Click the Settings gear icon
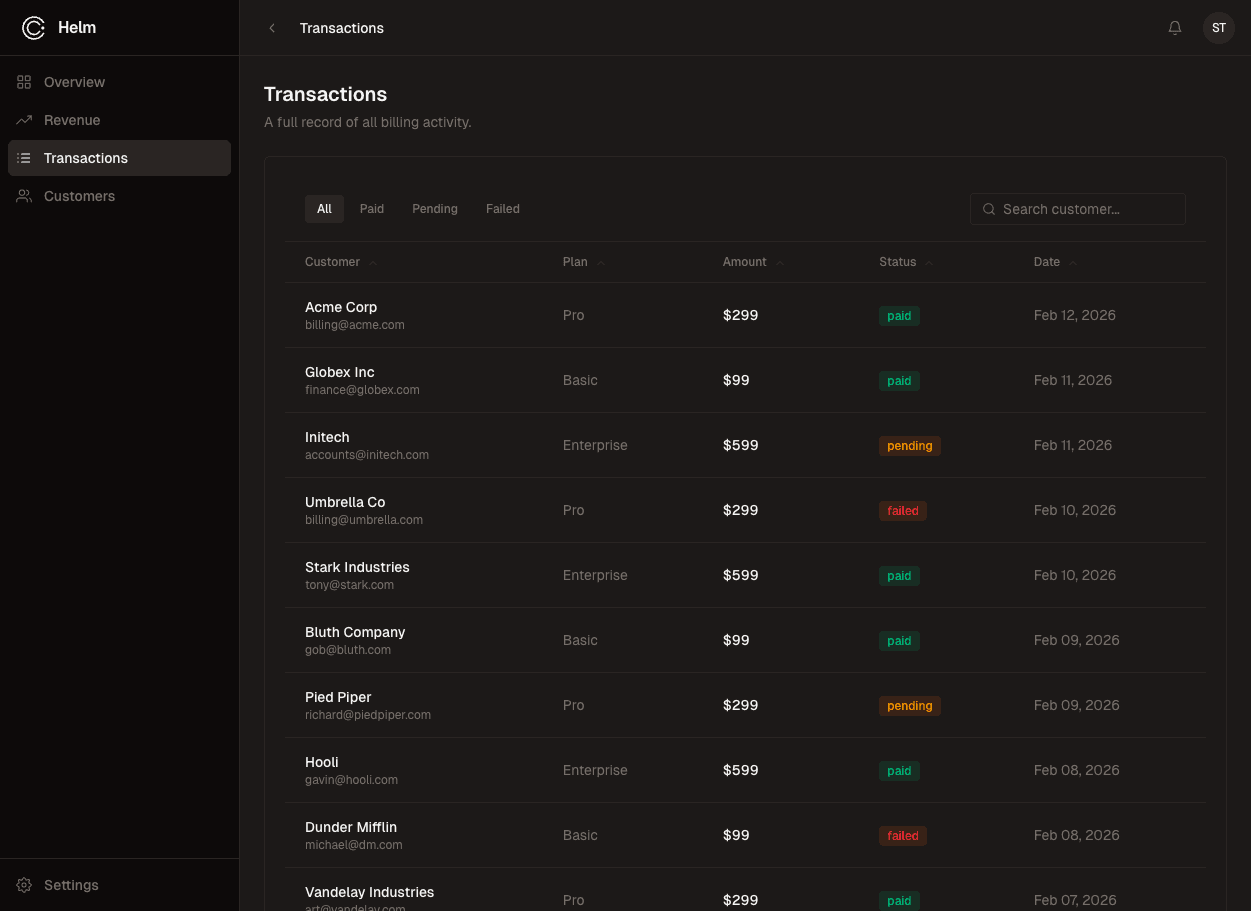 click(x=24, y=885)
